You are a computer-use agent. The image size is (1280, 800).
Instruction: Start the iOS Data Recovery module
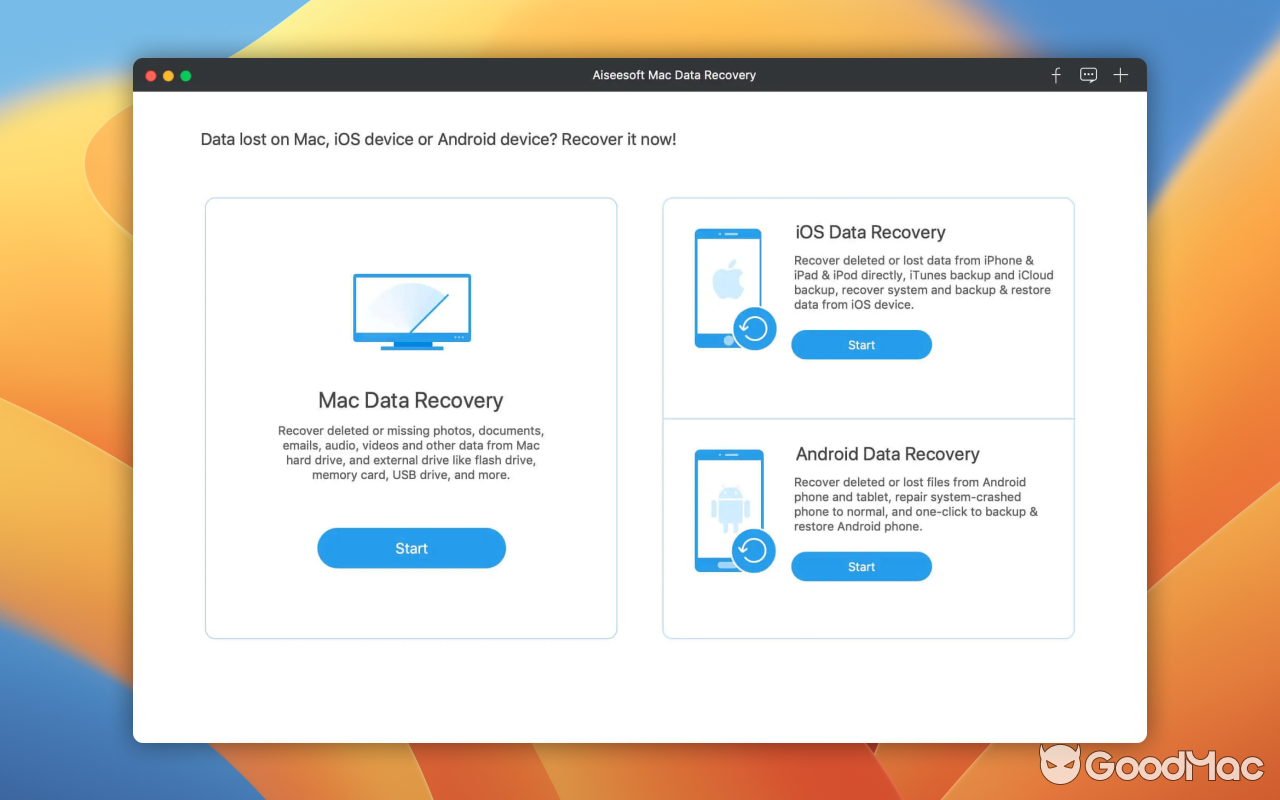pos(861,344)
